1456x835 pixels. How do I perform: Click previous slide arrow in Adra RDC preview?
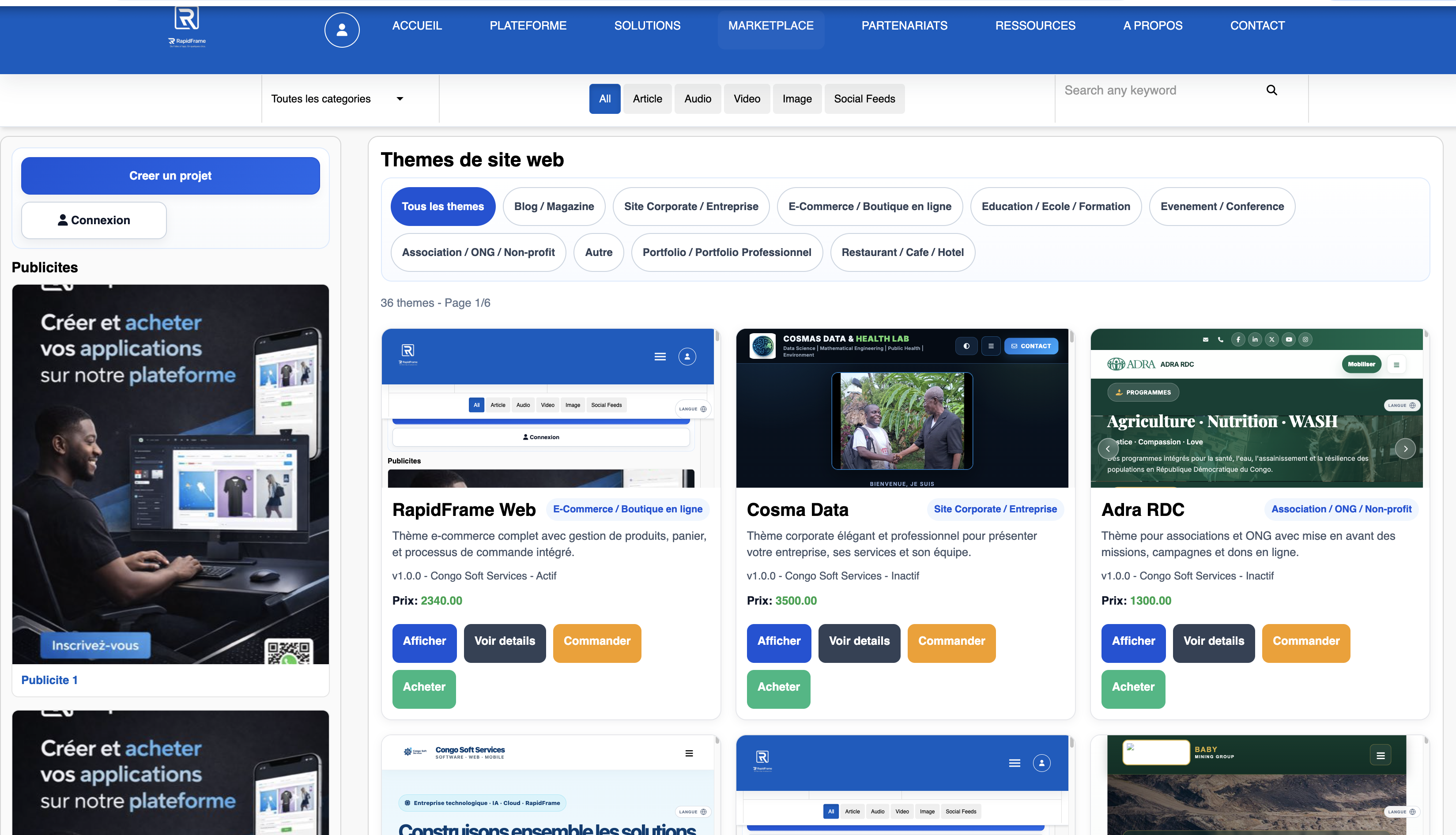click(x=1108, y=448)
